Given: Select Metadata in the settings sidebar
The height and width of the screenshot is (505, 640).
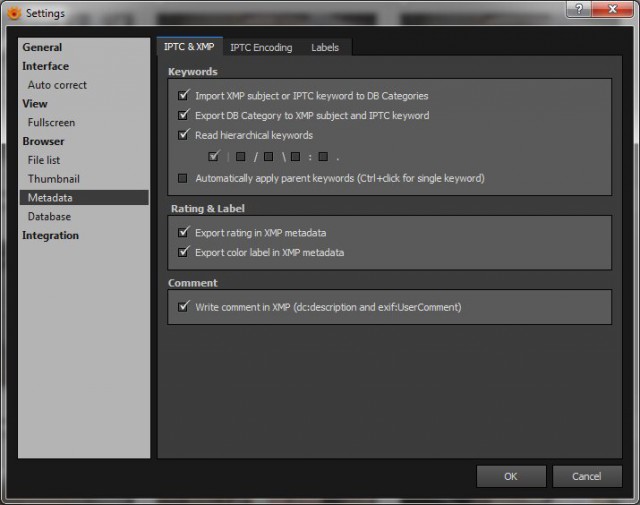Looking at the screenshot, I should [x=84, y=198].
